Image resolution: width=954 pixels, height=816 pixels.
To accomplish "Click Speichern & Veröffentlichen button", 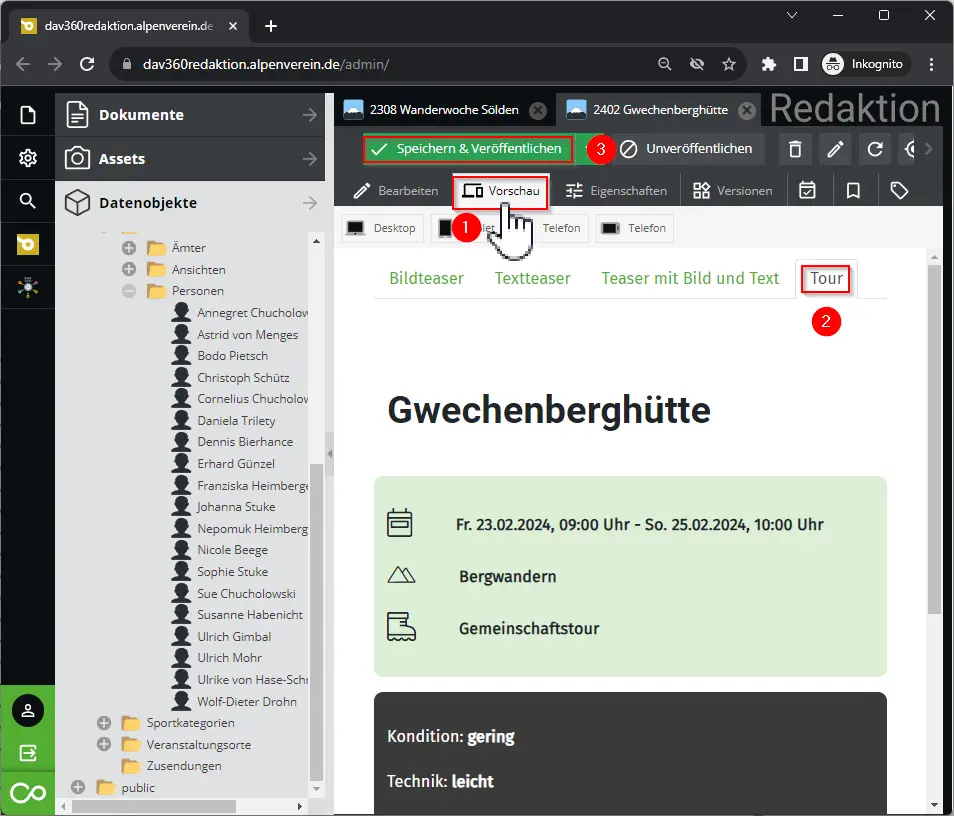I will pyautogui.click(x=468, y=149).
